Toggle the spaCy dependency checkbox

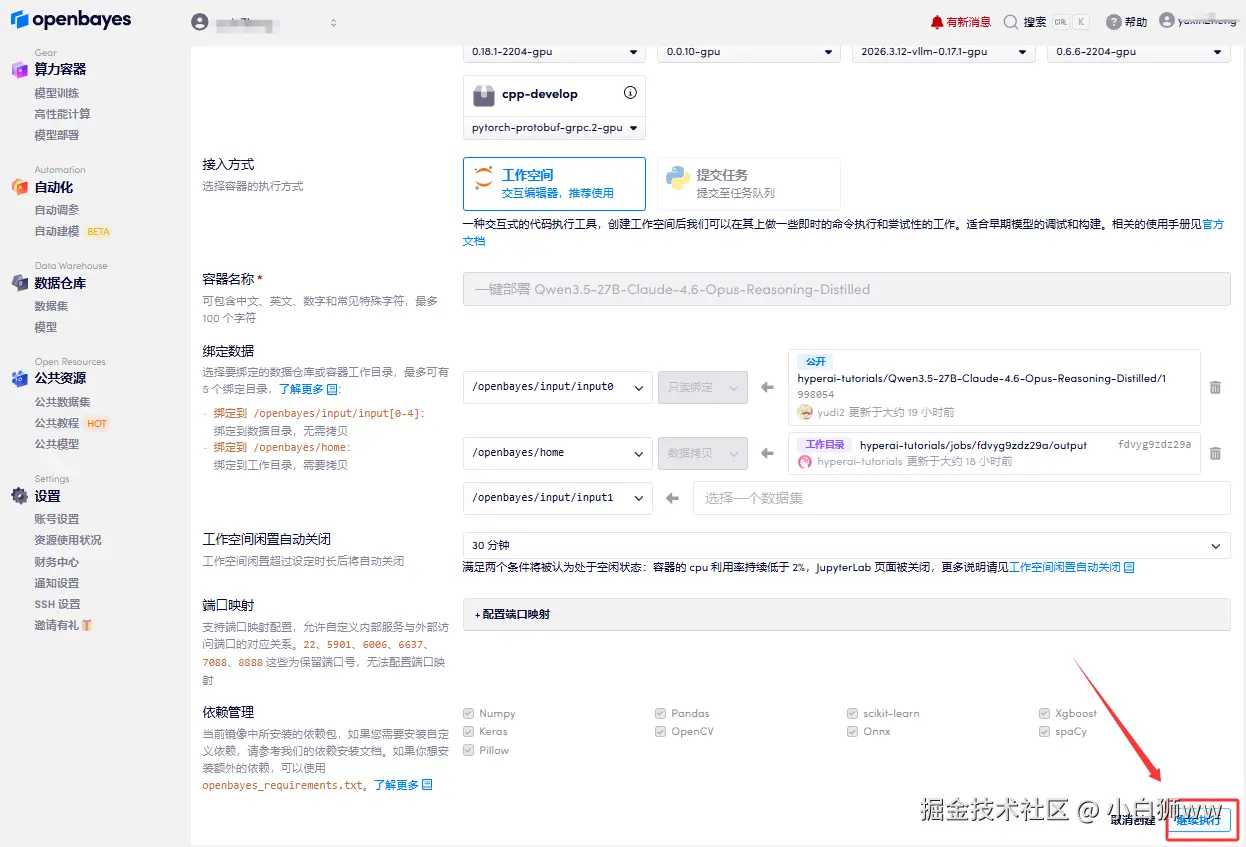[1045, 731]
